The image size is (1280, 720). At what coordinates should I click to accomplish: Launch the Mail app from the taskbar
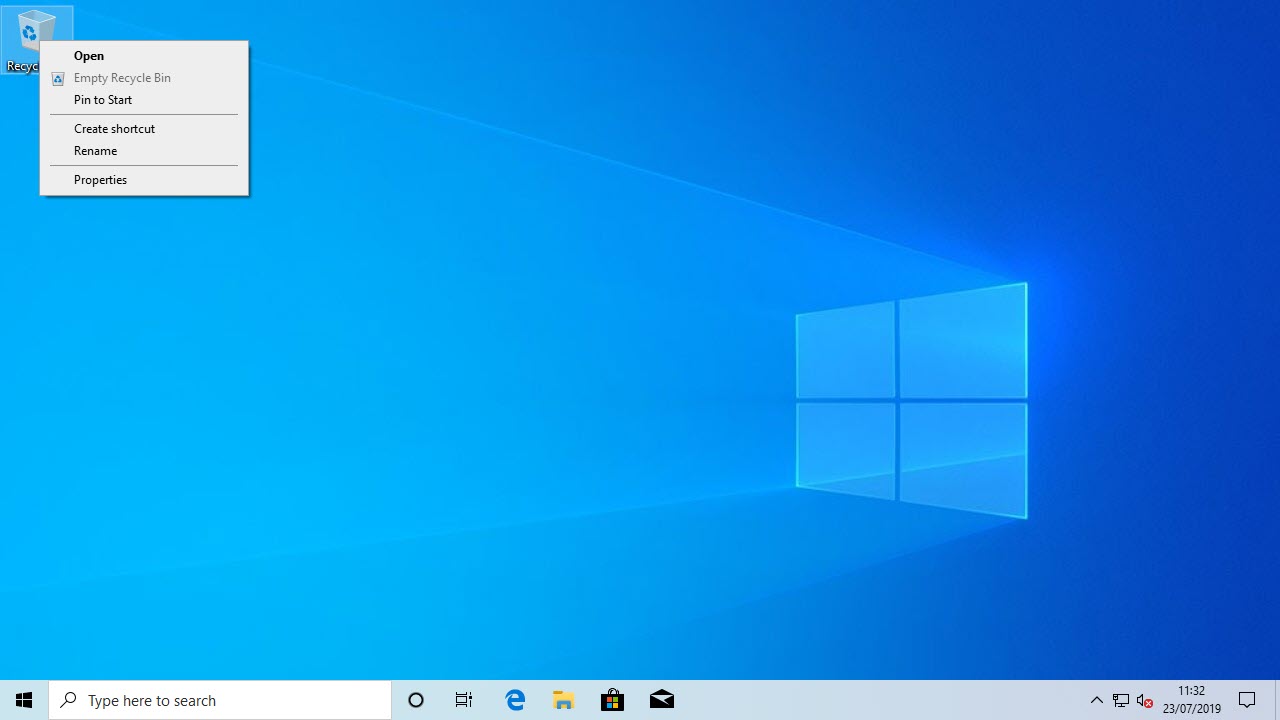662,700
